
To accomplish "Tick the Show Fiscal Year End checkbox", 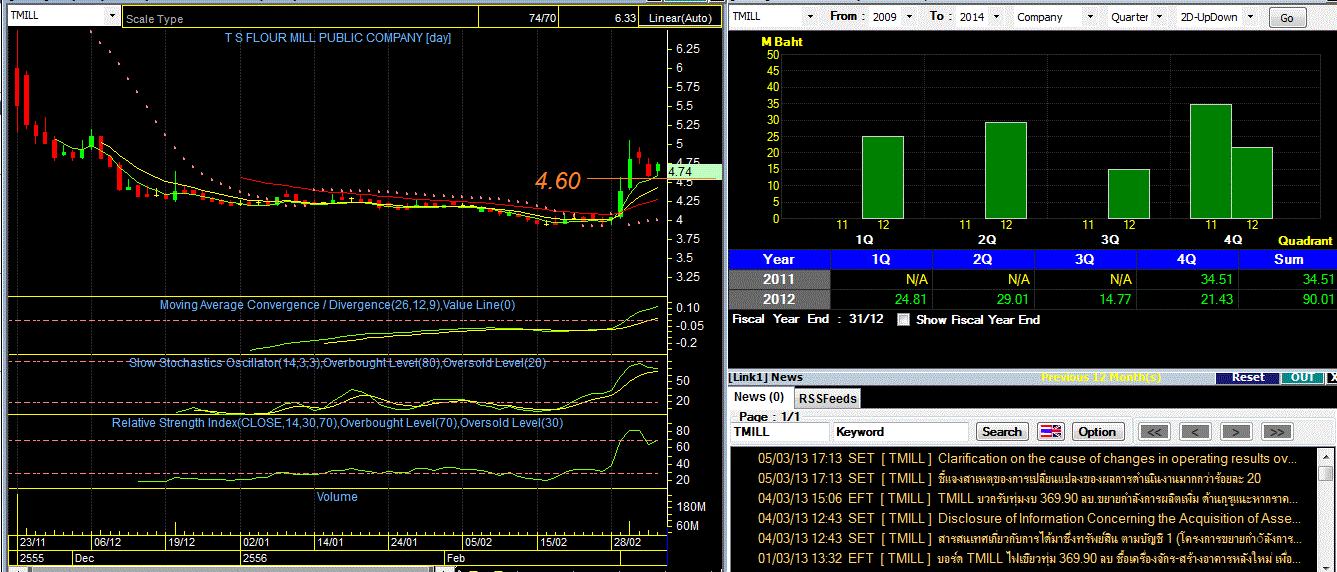I will tap(904, 320).
